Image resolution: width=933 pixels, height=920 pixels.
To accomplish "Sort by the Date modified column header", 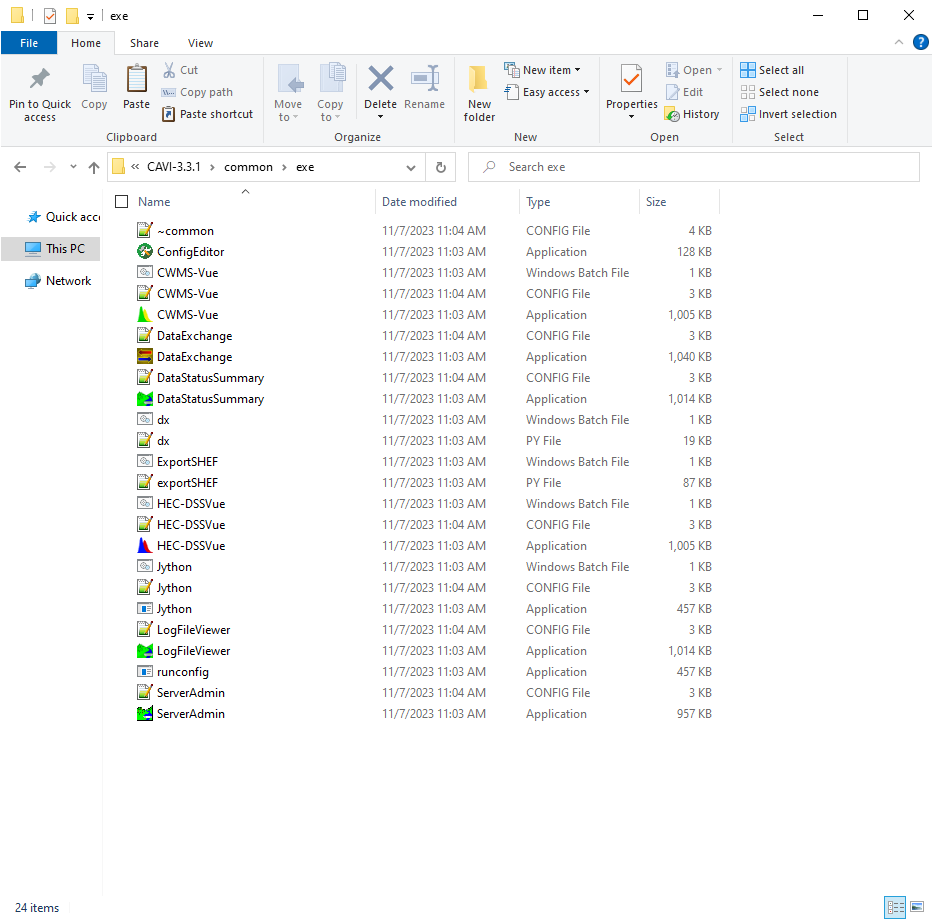I will (x=419, y=202).
